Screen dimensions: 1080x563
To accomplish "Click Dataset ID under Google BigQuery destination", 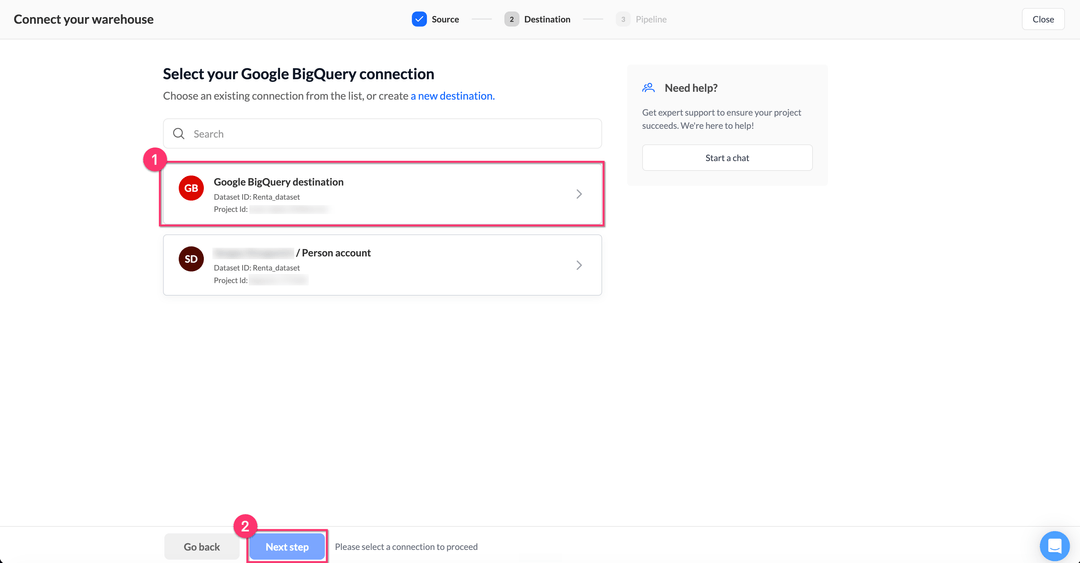I will (x=256, y=197).
